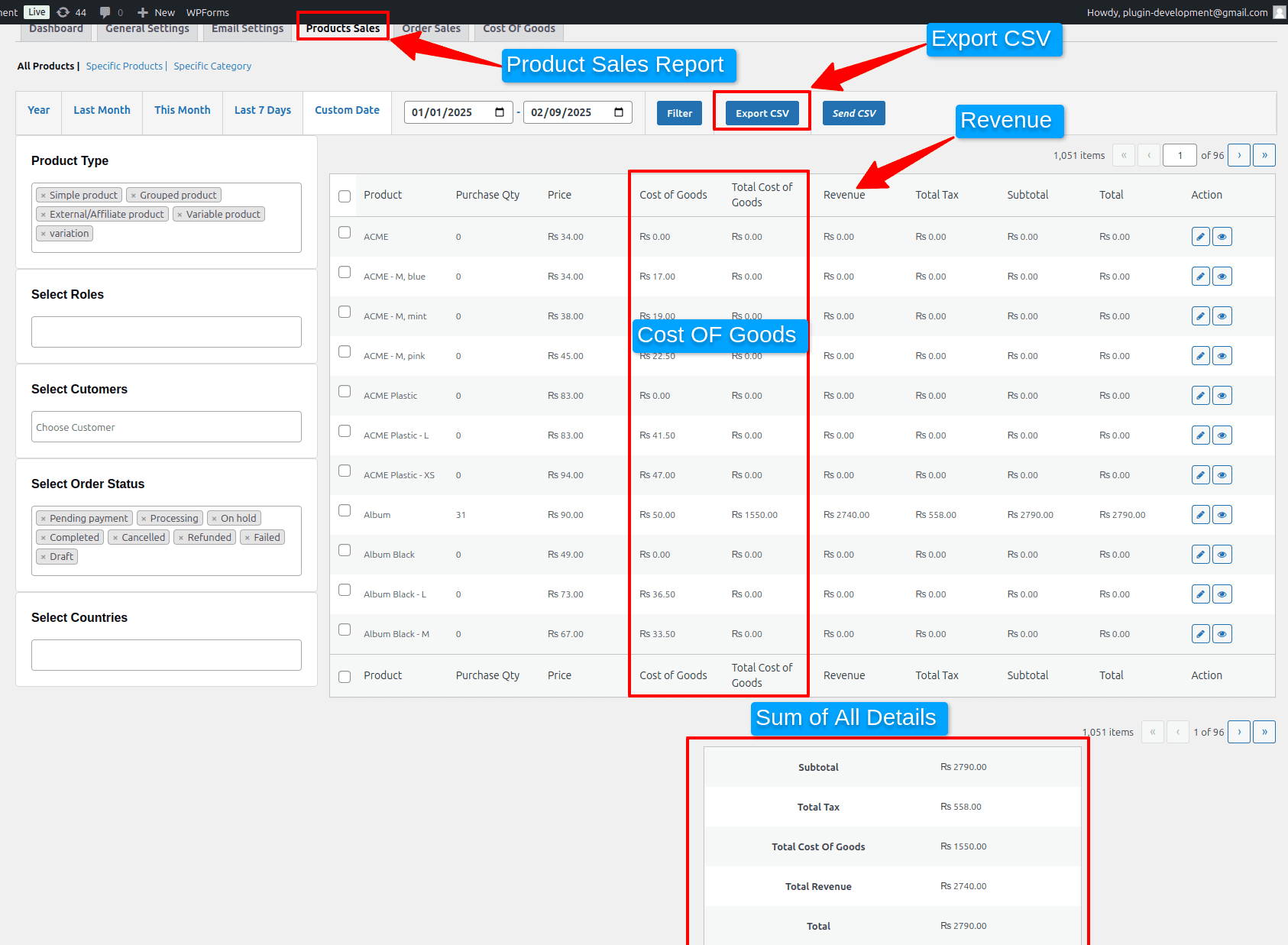Click the Export CSV button
The height and width of the screenshot is (945, 1288).
point(762,113)
